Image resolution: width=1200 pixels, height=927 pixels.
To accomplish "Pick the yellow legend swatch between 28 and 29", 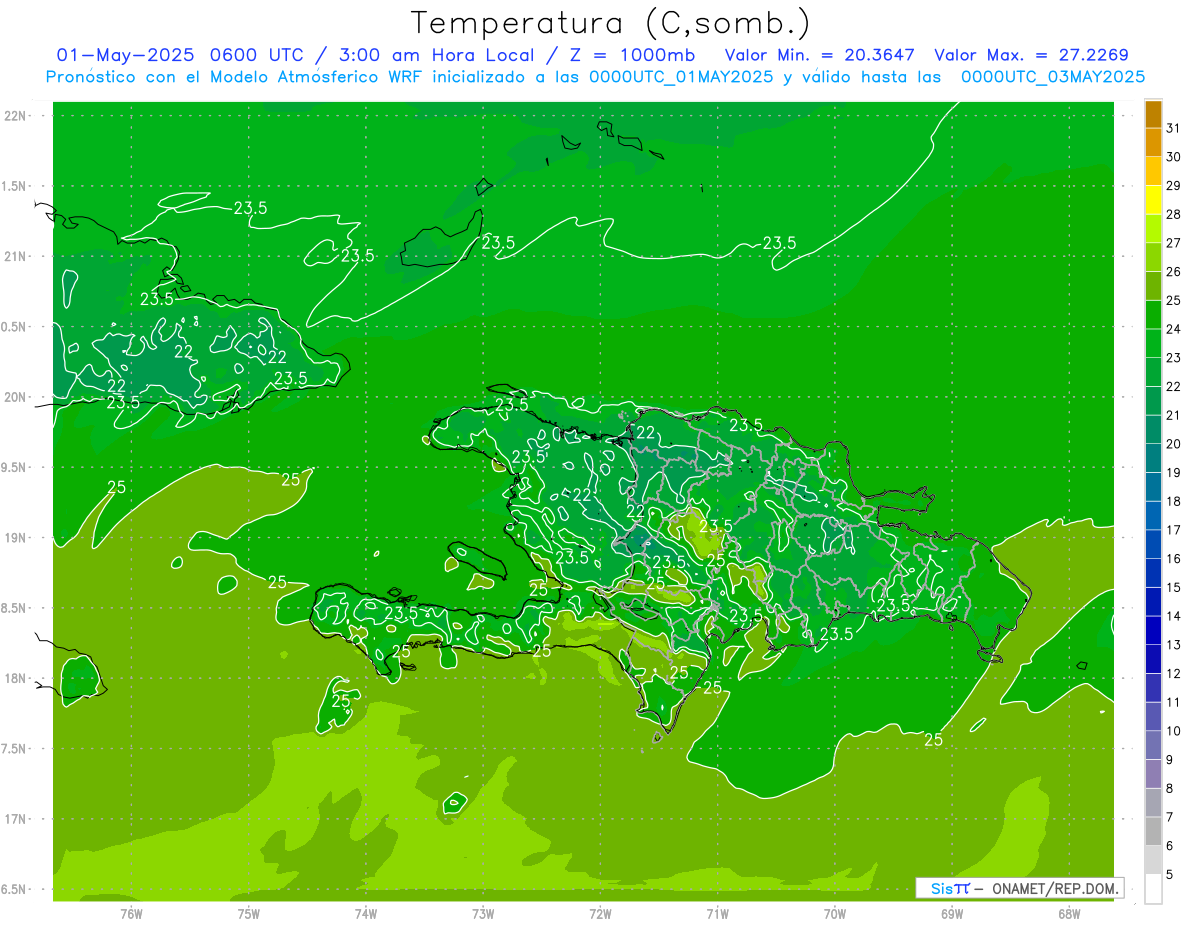I will coord(1153,200).
